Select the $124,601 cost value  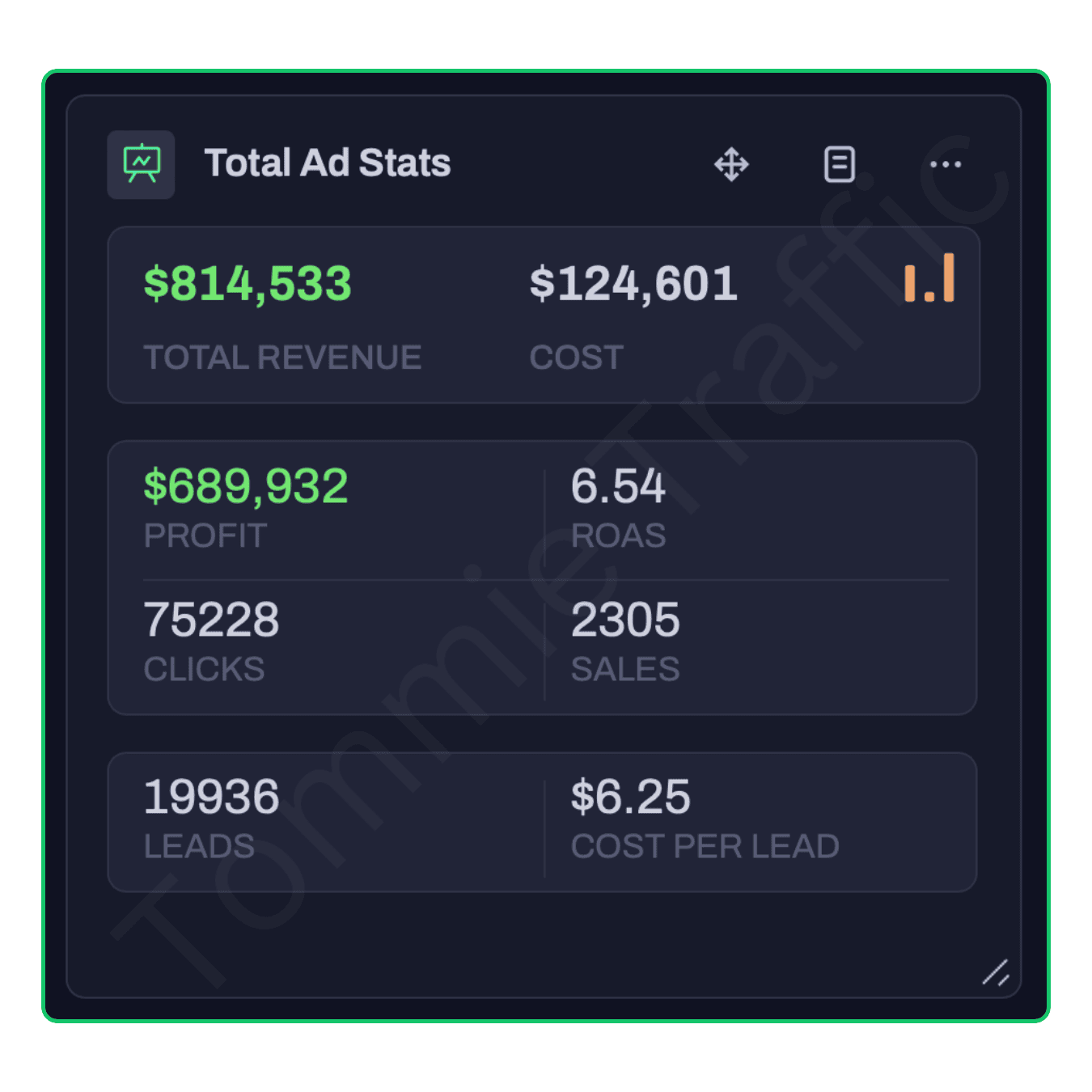click(633, 284)
